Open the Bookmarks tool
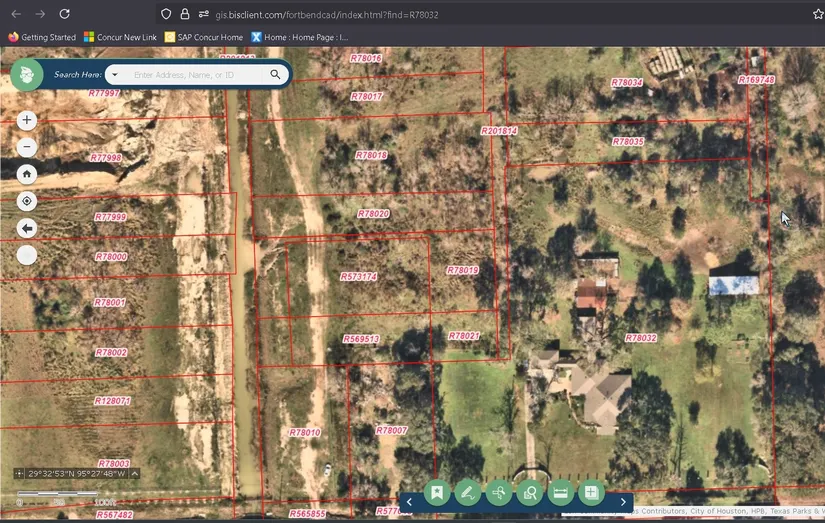 pyautogui.click(x=436, y=492)
